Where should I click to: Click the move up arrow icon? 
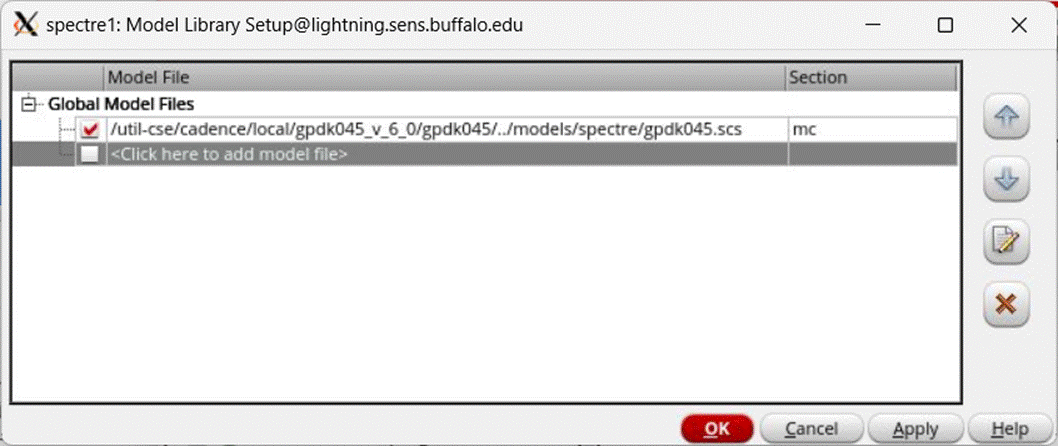[1007, 119]
